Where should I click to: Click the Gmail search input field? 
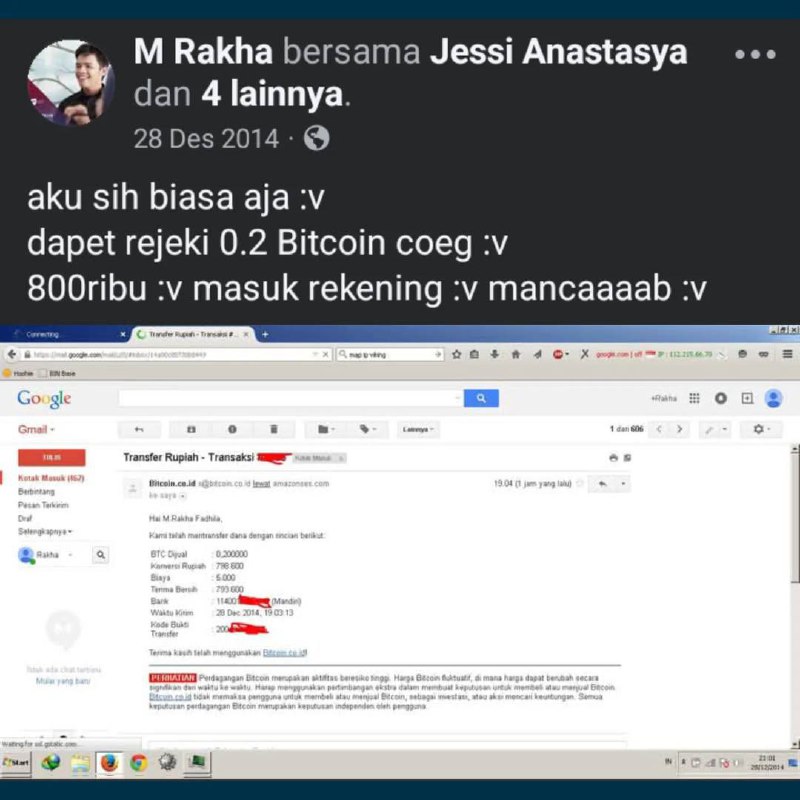click(x=291, y=398)
